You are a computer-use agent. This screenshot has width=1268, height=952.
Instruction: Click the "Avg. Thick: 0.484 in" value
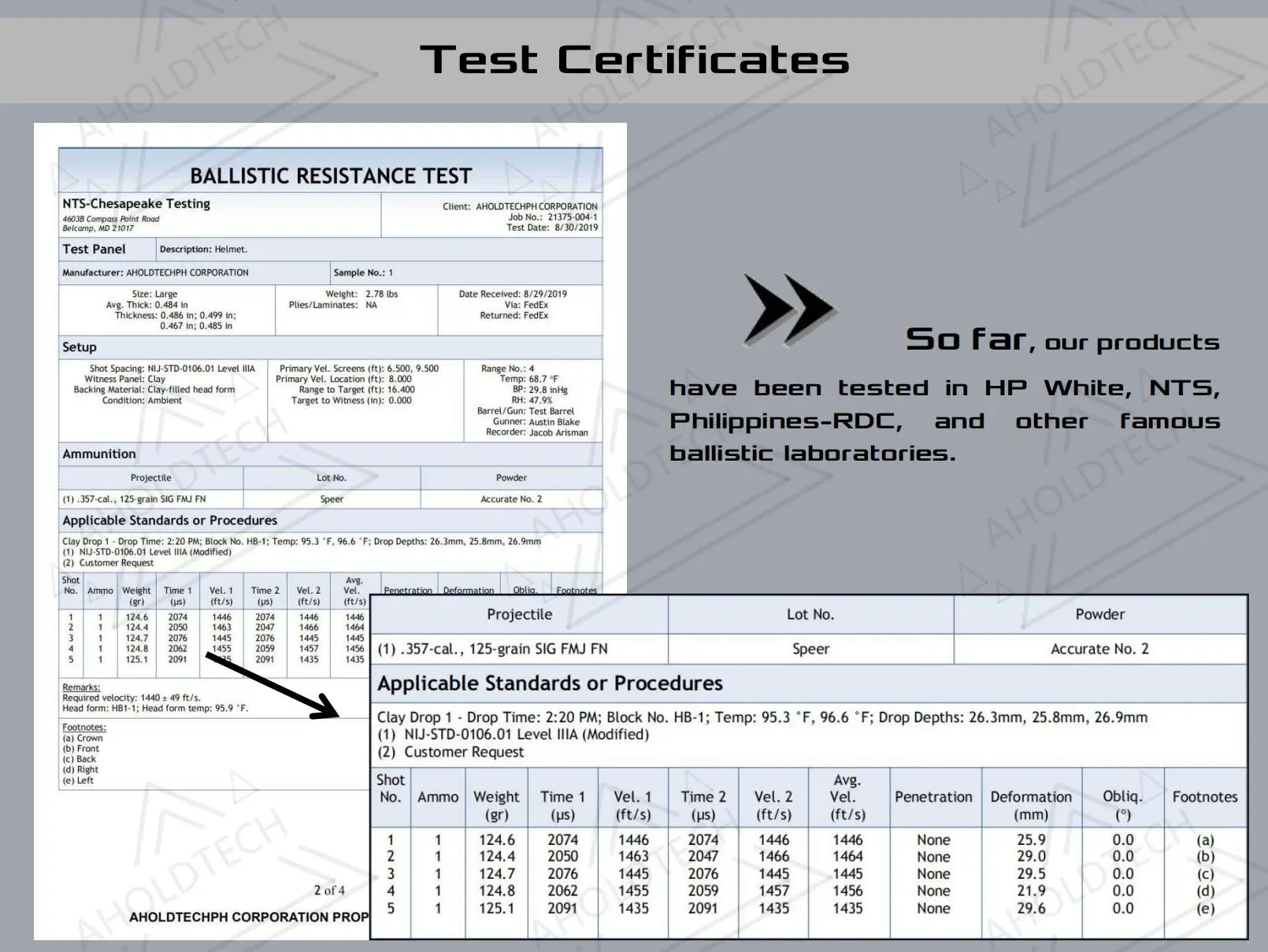pyautogui.click(x=147, y=305)
